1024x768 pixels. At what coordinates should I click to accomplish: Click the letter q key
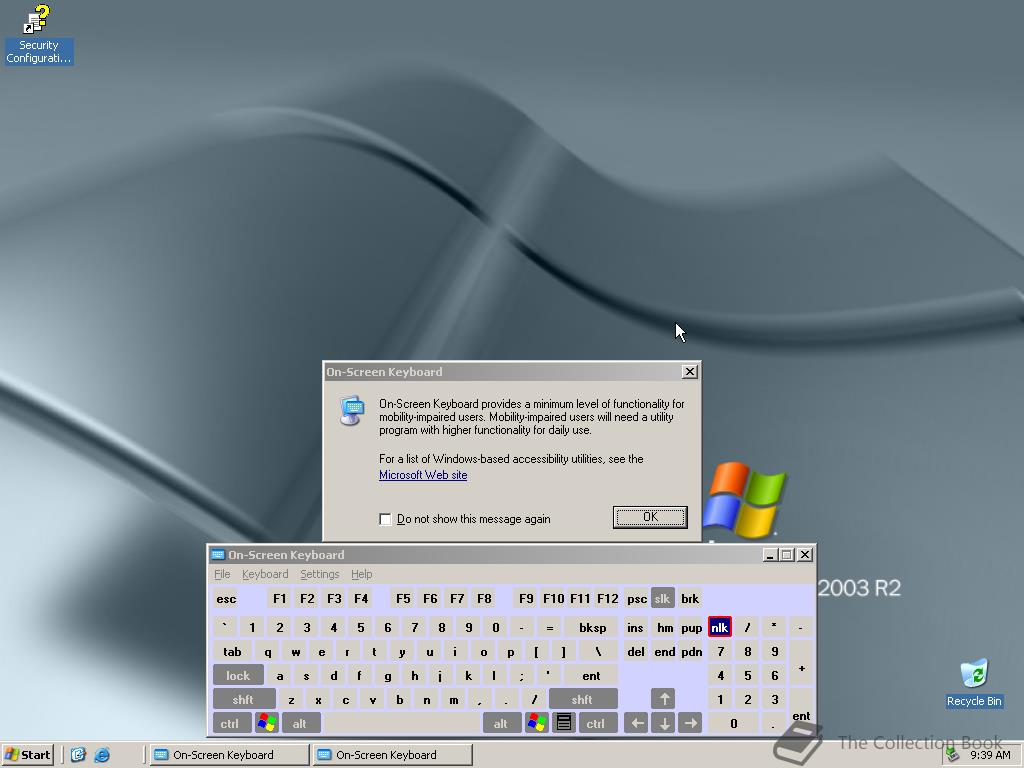click(268, 651)
